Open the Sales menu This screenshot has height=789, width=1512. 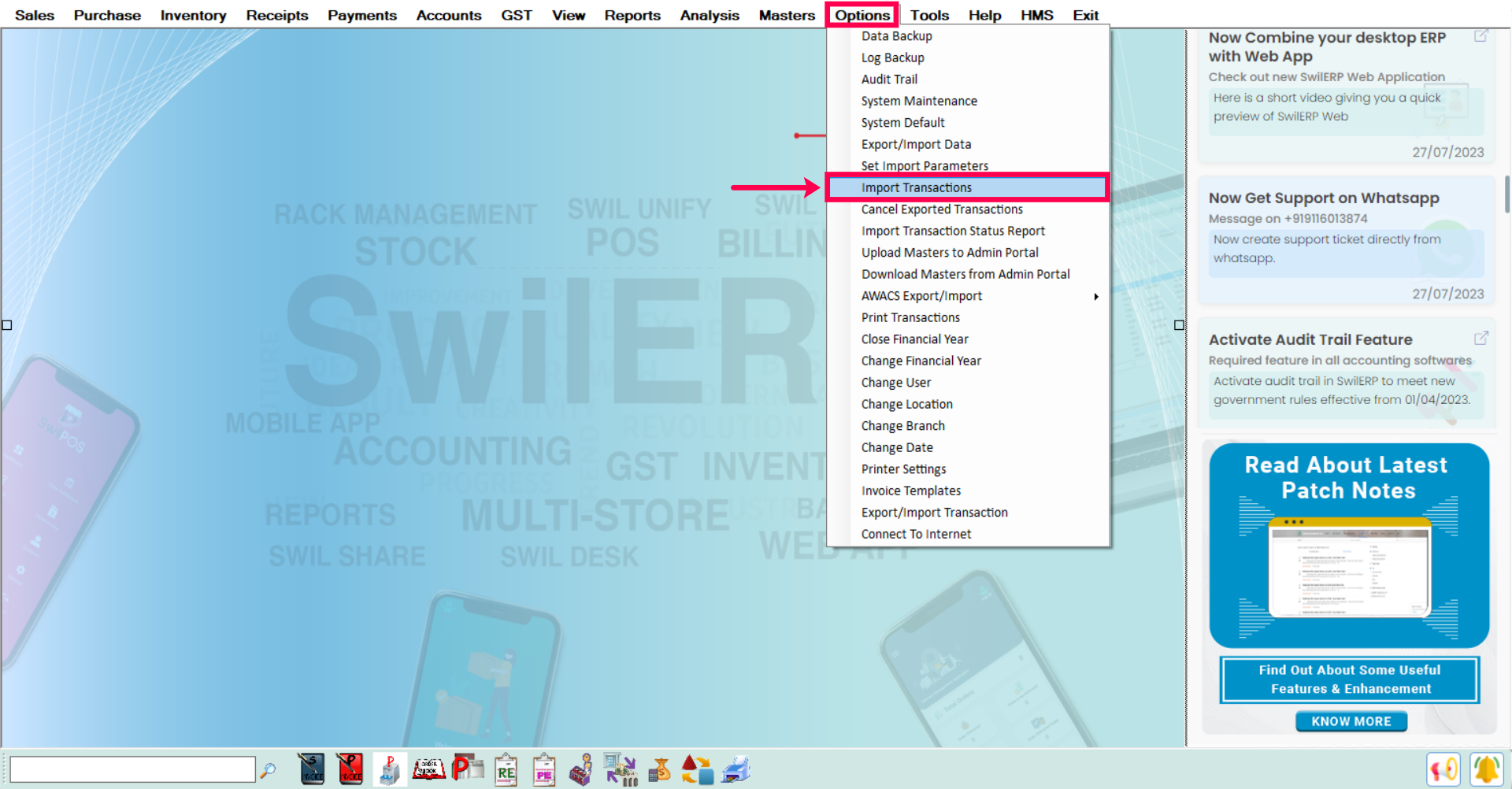35,15
